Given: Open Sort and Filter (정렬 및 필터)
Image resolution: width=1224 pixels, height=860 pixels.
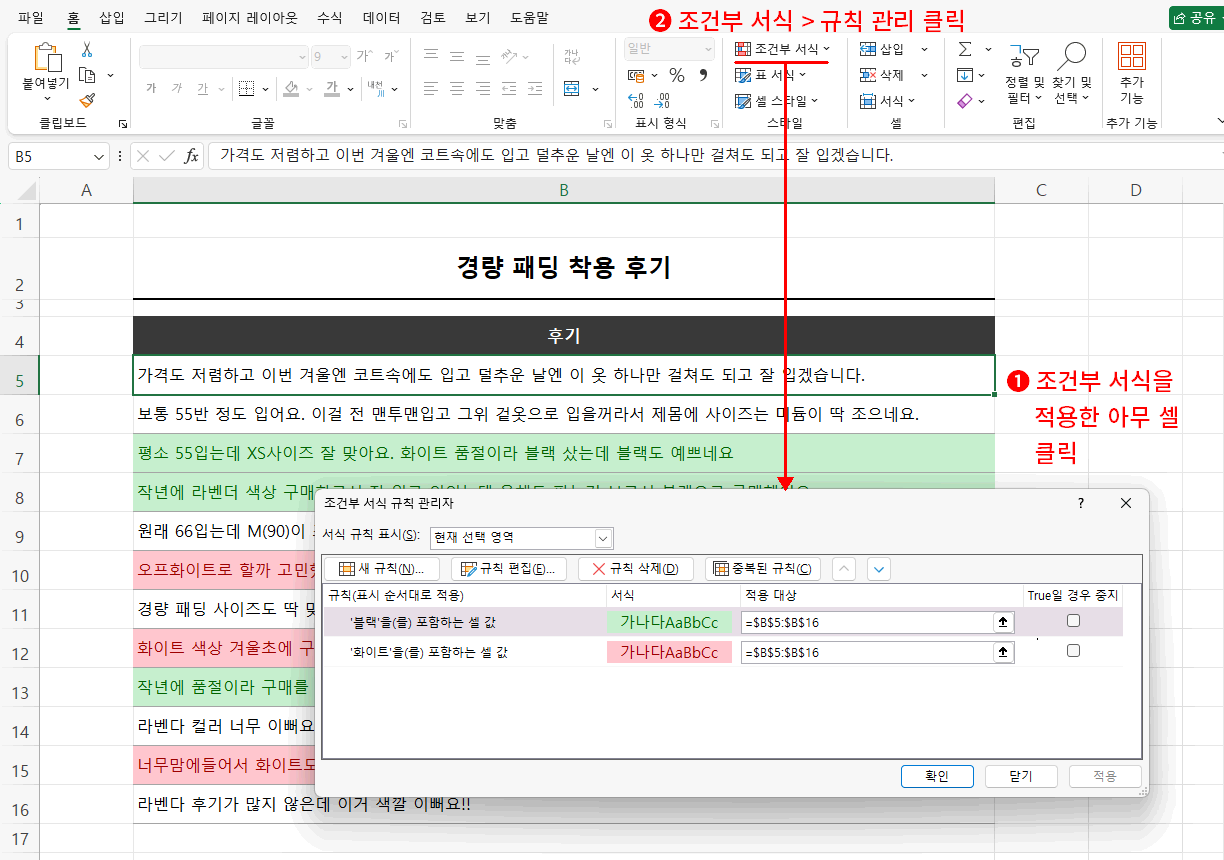Looking at the screenshot, I should (1024, 72).
